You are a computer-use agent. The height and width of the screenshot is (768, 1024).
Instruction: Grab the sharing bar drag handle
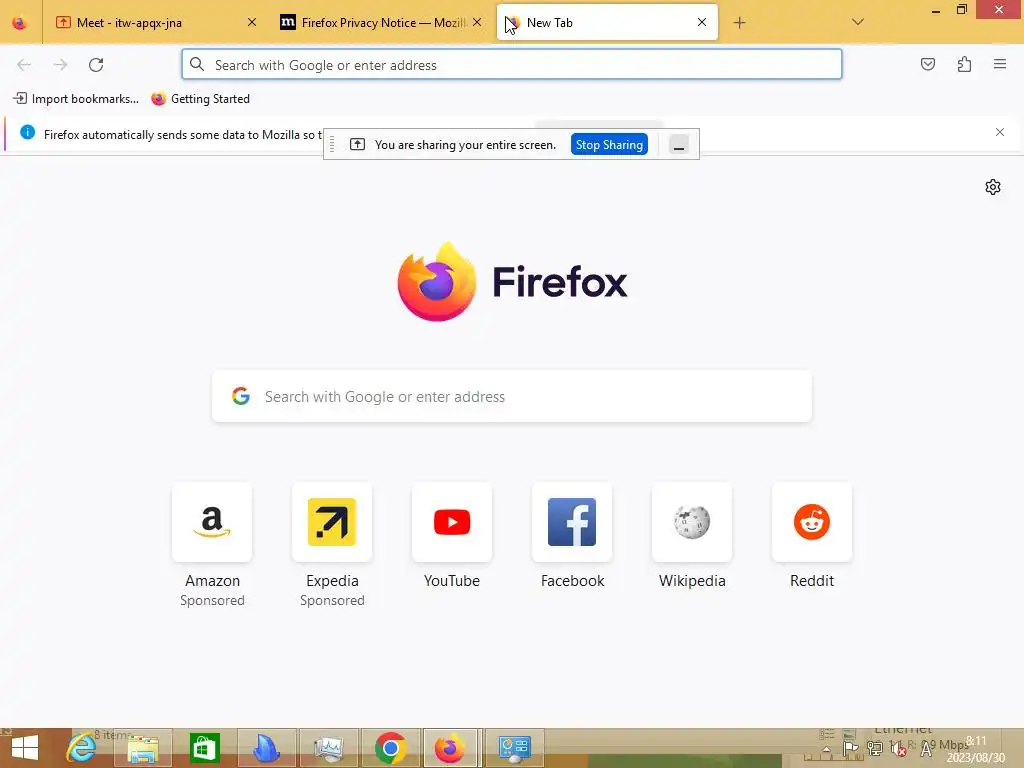[332, 144]
